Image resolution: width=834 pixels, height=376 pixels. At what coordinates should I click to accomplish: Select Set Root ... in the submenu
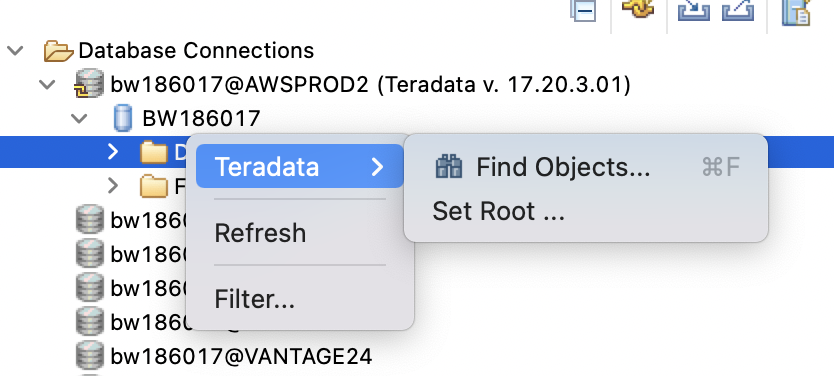[x=498, y=211]
